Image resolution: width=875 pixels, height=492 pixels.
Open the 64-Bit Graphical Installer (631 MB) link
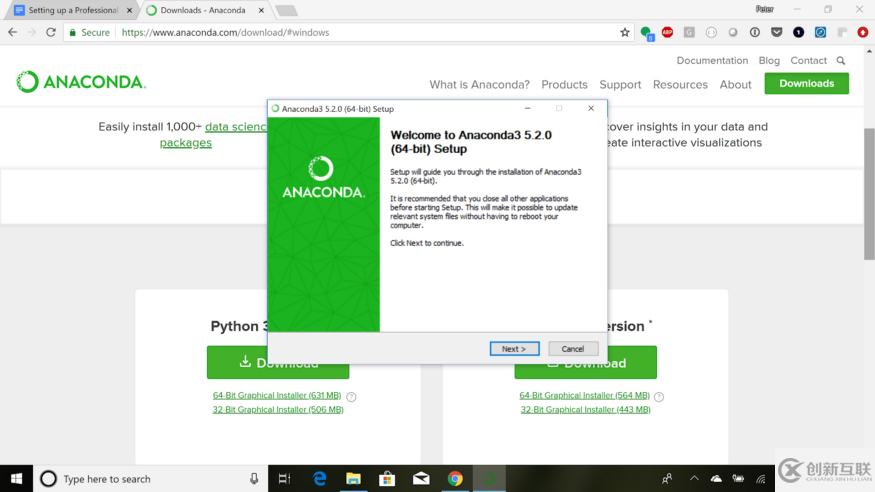(277, 395)
